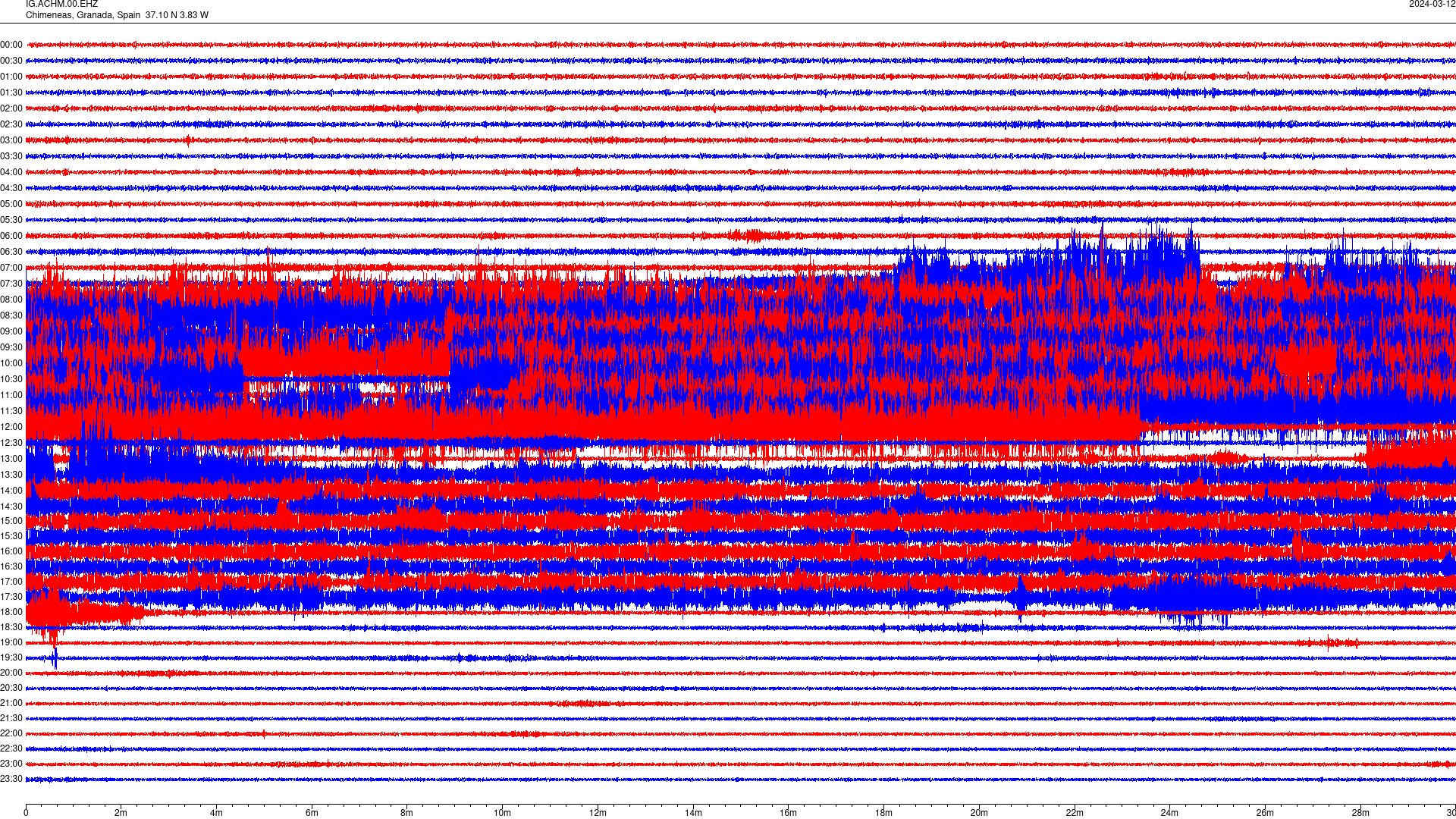
Task: Select the 02:00 time row label
Action: (11, 108)
